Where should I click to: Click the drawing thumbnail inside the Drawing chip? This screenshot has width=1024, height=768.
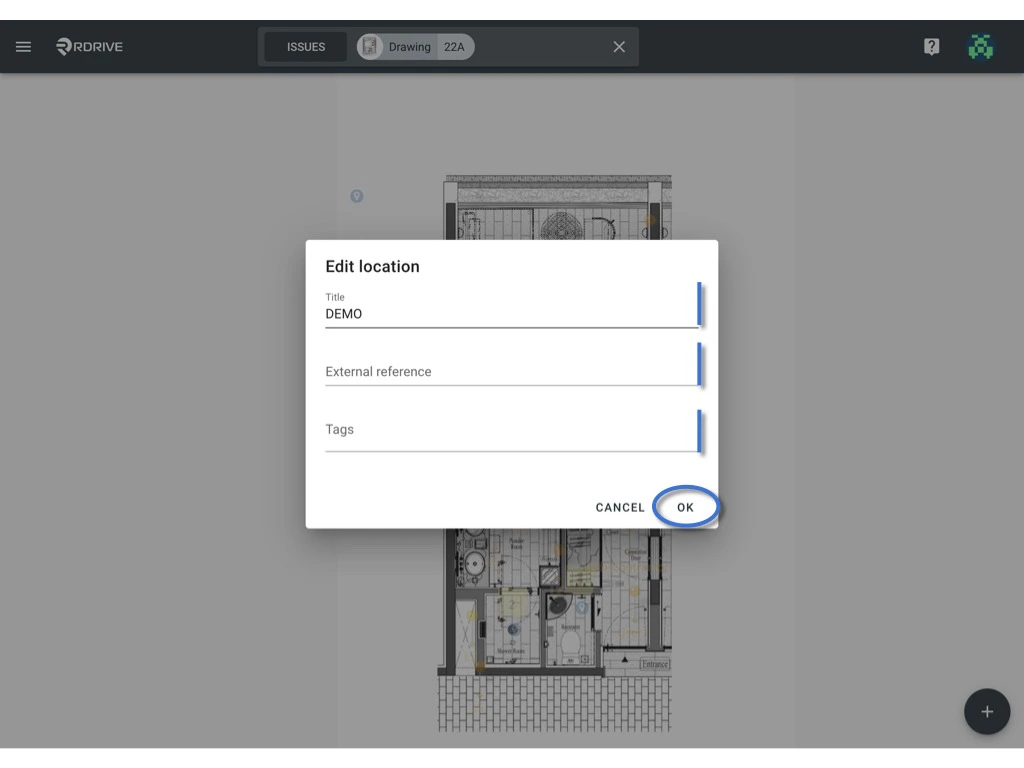[370, 46]
